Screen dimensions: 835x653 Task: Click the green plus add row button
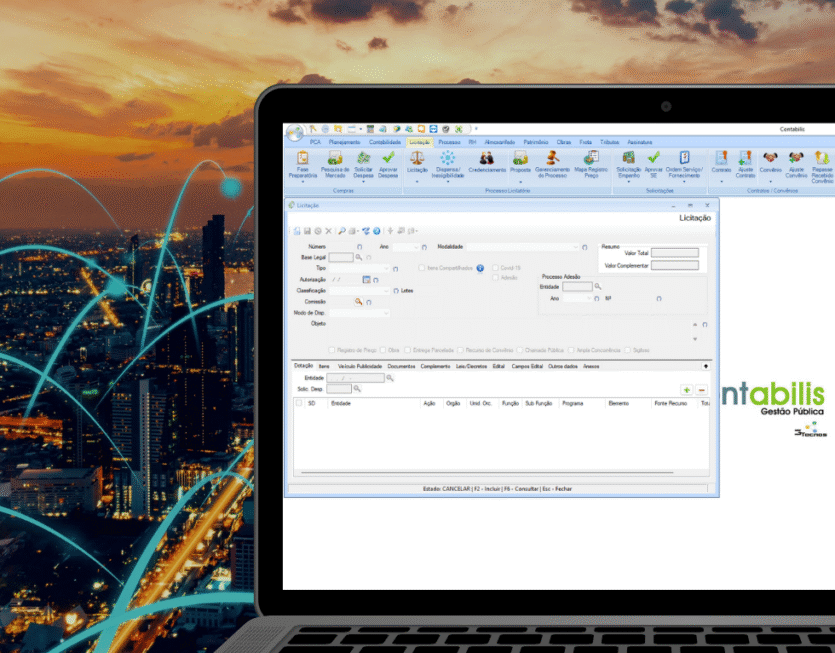click(x=686, y=389)
